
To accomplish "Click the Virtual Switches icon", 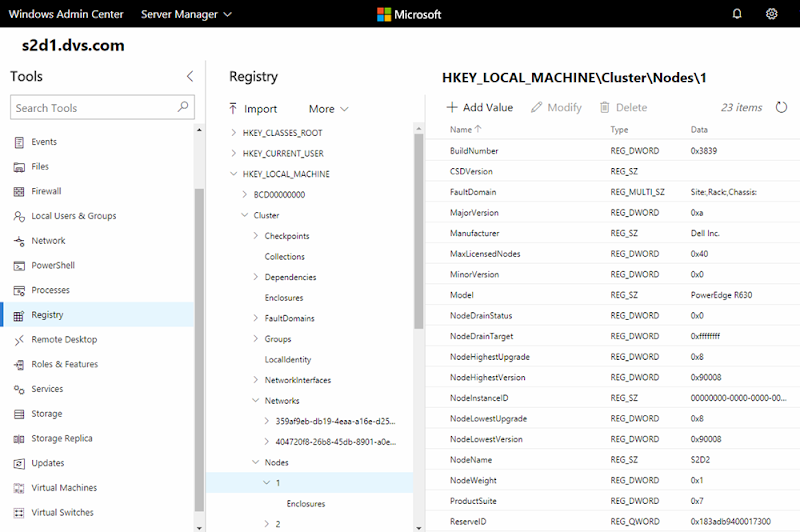I will pos(19,513).
